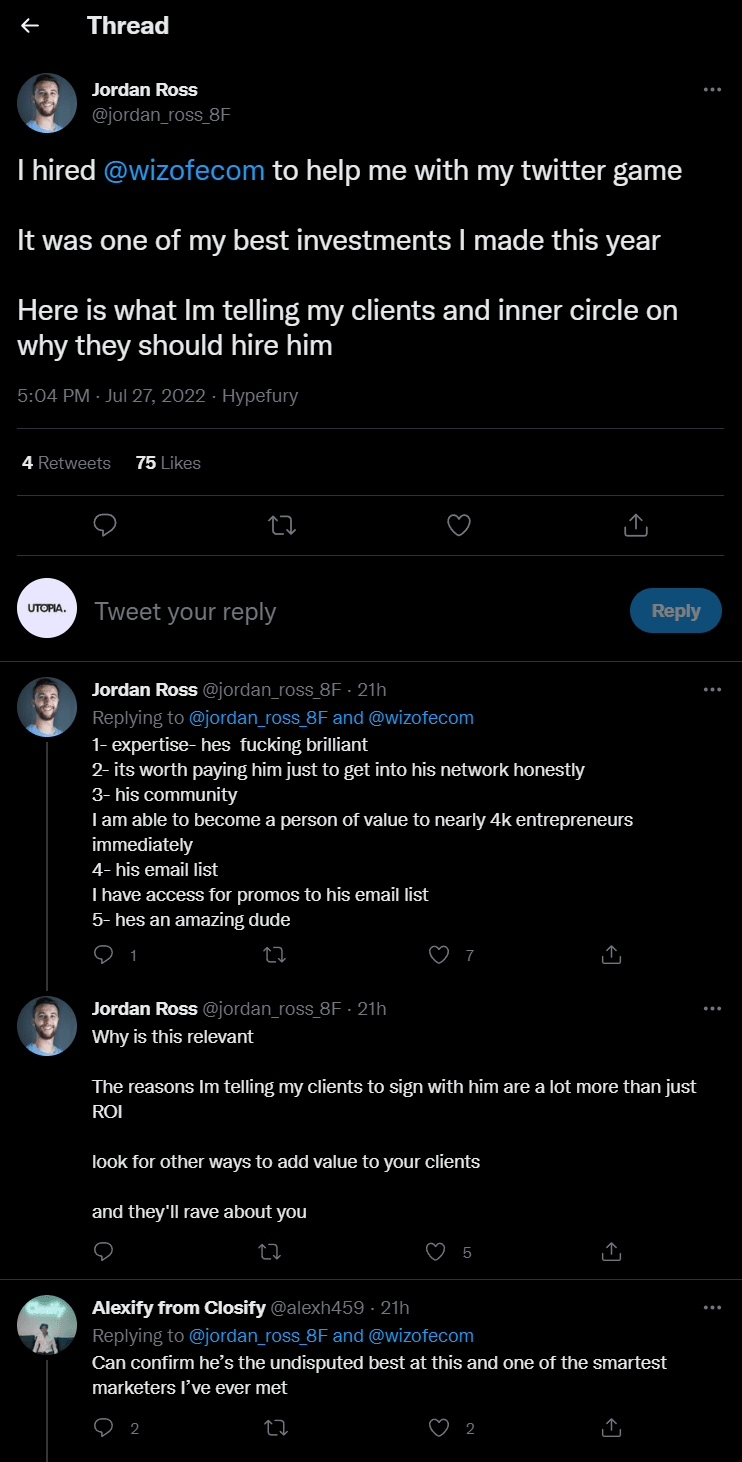The width and height of the screenshot is (742, 1462).
Task: Like the main tweet by Jordan Ross
Action: (x=459, y=525)
